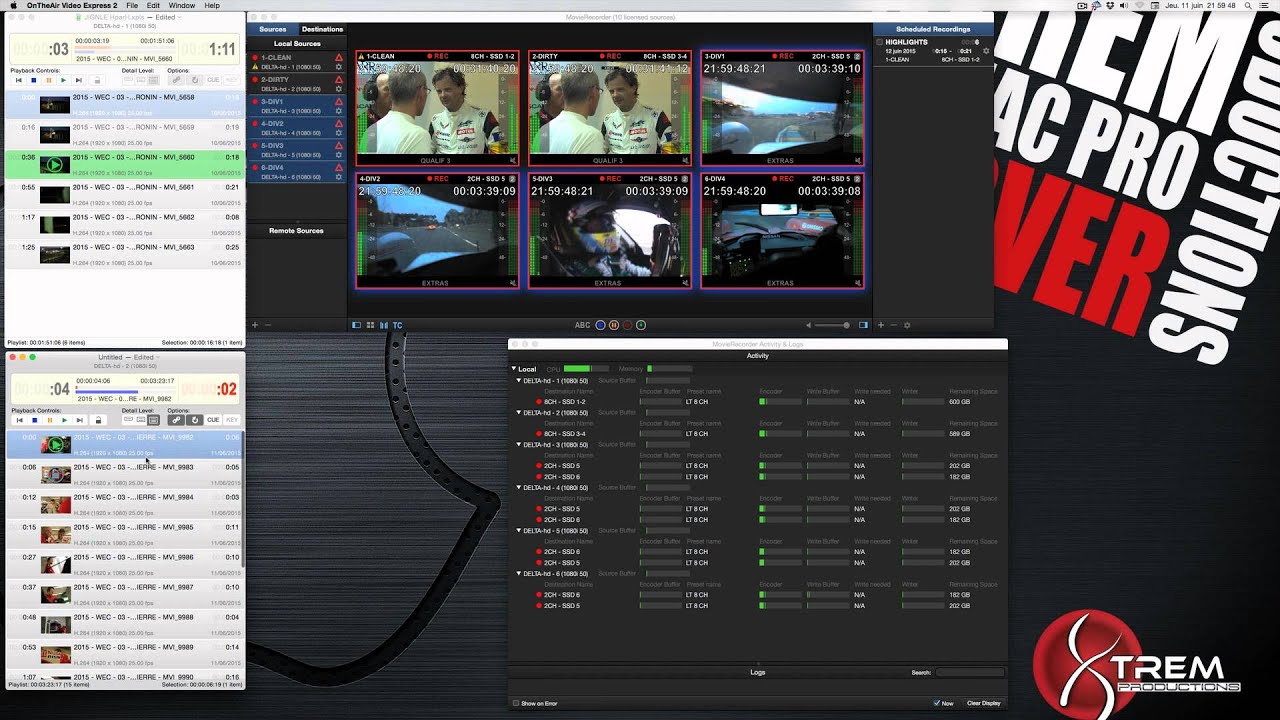This screenshot has height=720, width=1280.
Task: Open the Help menu
Action: (212, 6)
